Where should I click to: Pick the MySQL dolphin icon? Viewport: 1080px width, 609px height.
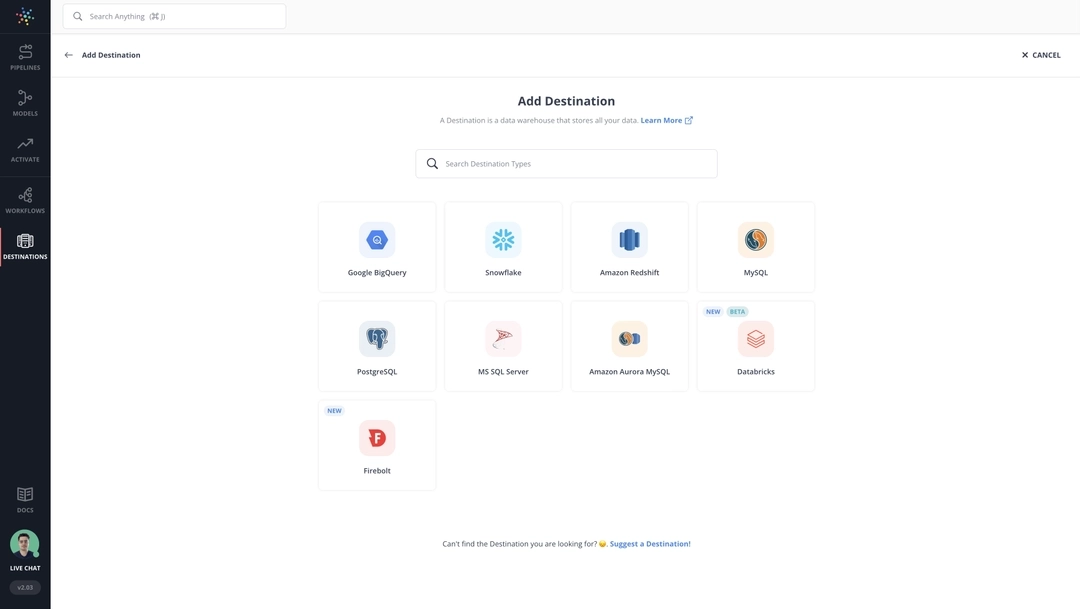[x=756, y=238]
